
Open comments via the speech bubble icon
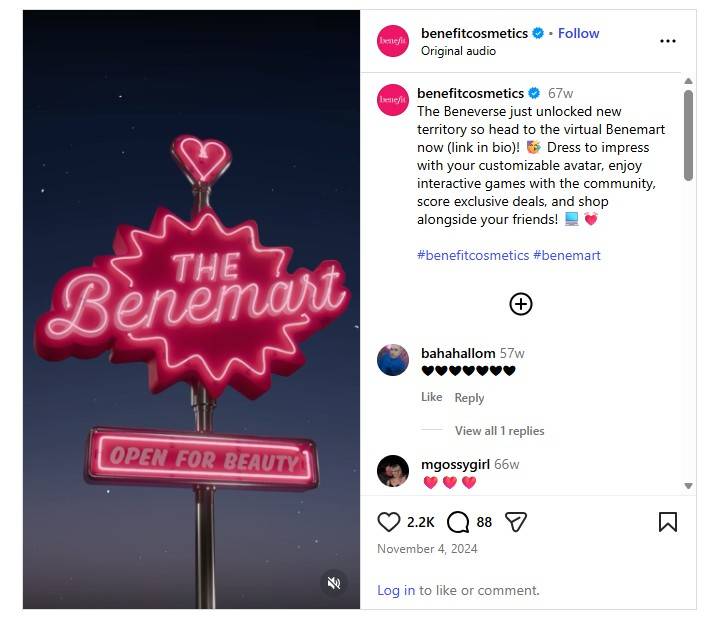[458, 522]
